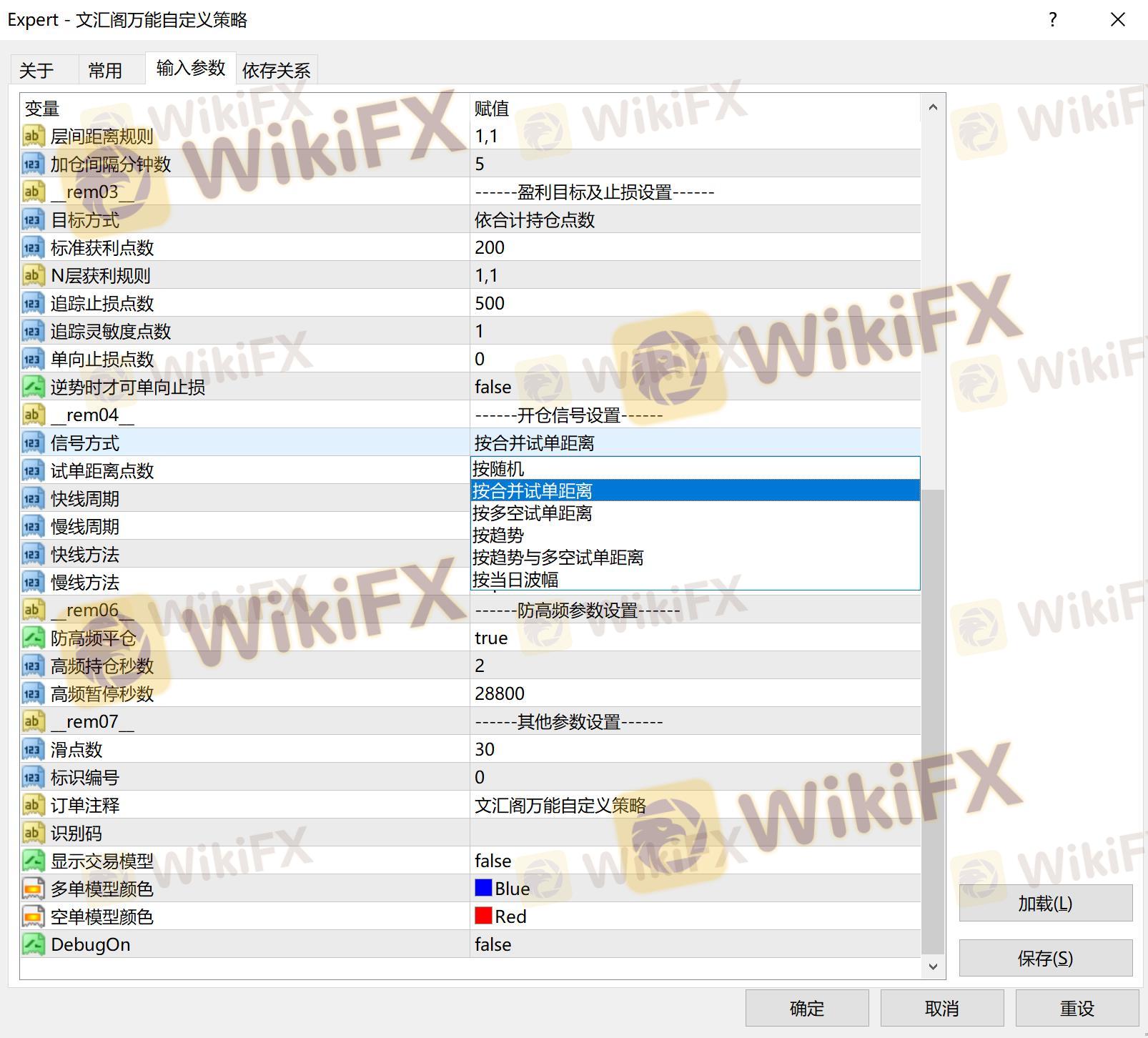Click the color icon next to 多单模型颜色

click(33, 889)
